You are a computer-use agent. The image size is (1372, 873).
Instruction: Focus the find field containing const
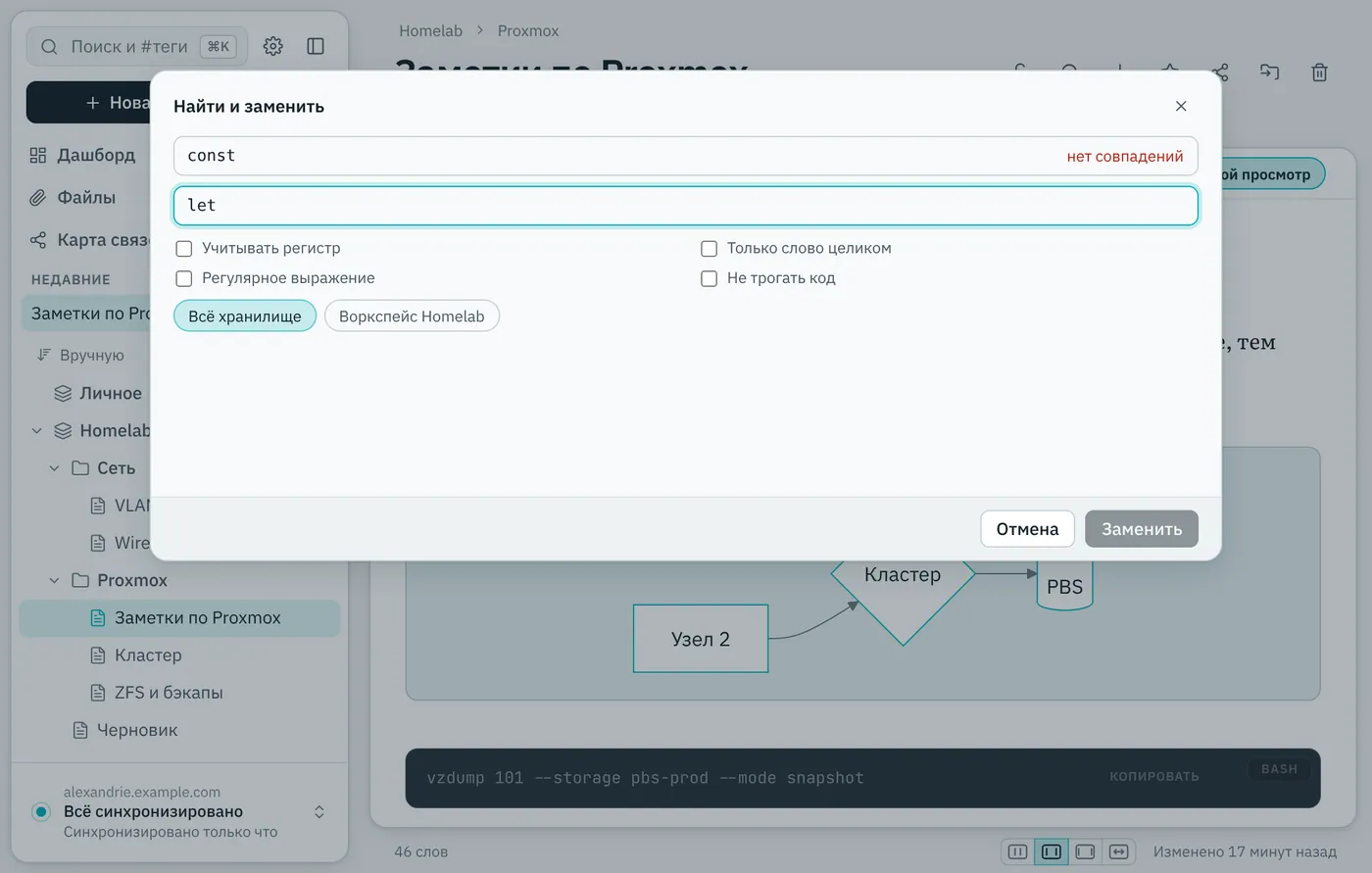[x=686, y=156]
